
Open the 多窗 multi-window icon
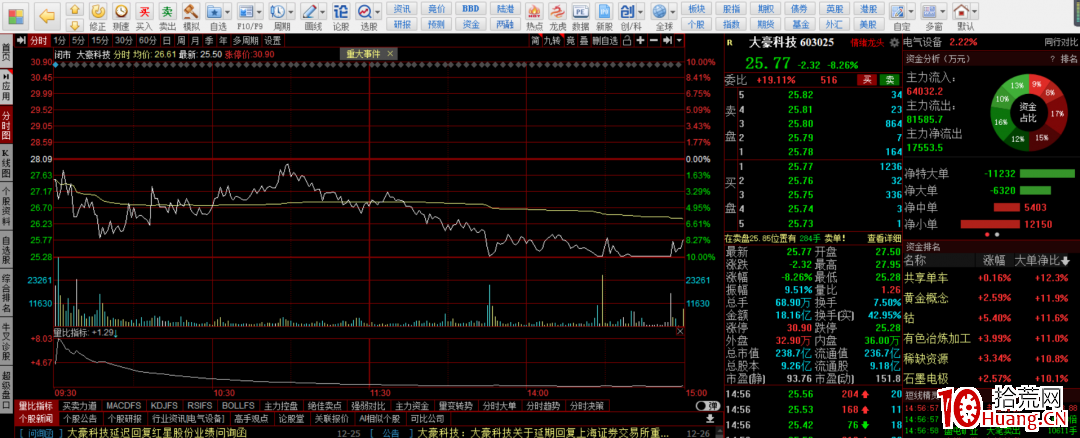tap(930, 12)
